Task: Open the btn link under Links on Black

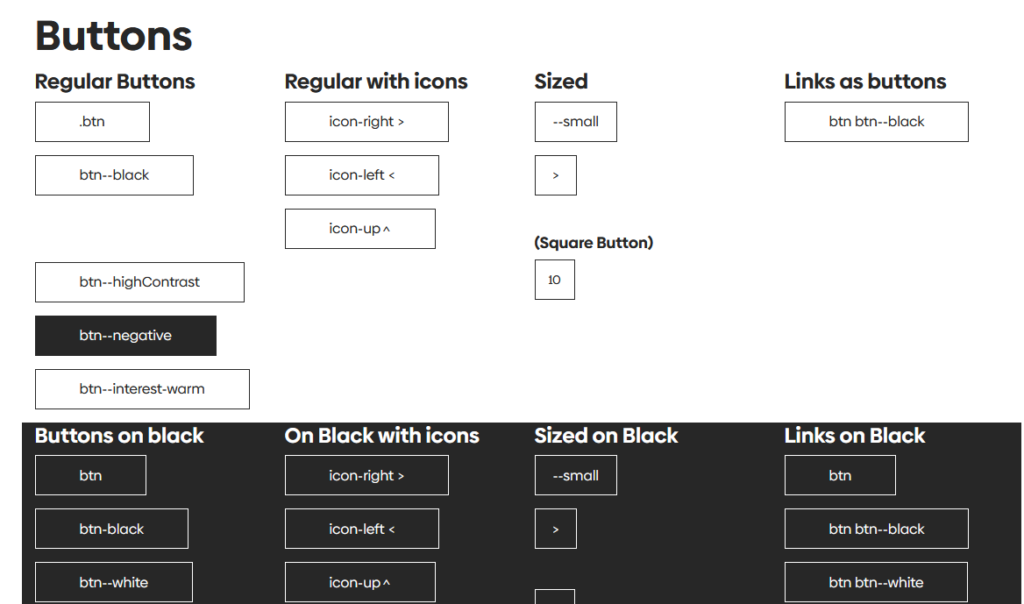Action: click(x=840, y=476)
